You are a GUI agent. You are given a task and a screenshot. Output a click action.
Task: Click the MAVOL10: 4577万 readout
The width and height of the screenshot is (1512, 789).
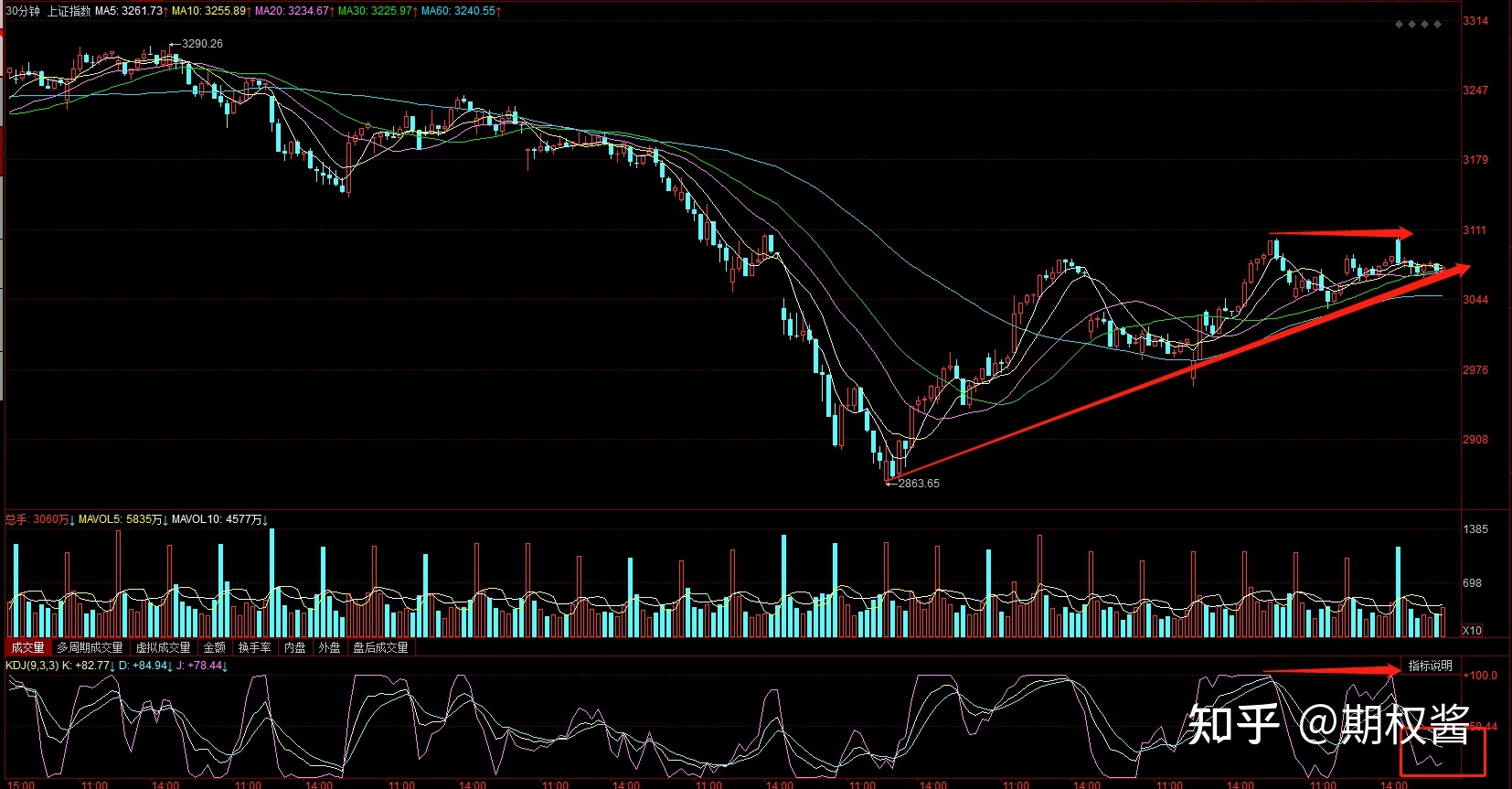(x=220, y=519)
